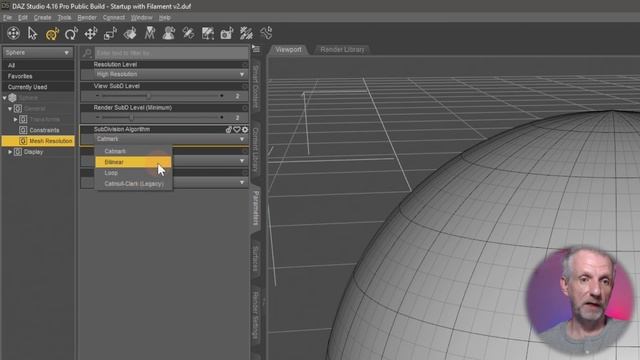Click the Sphere object cube icon
The height and width of the screenshot is (360, 640).
[13, 98]
